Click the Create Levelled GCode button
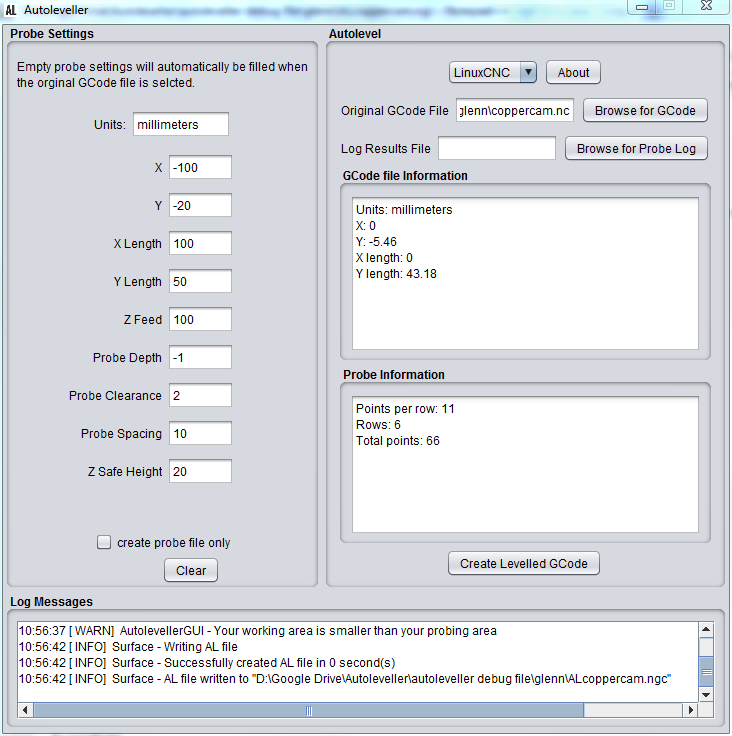732x736 pixels. point(524,564)
